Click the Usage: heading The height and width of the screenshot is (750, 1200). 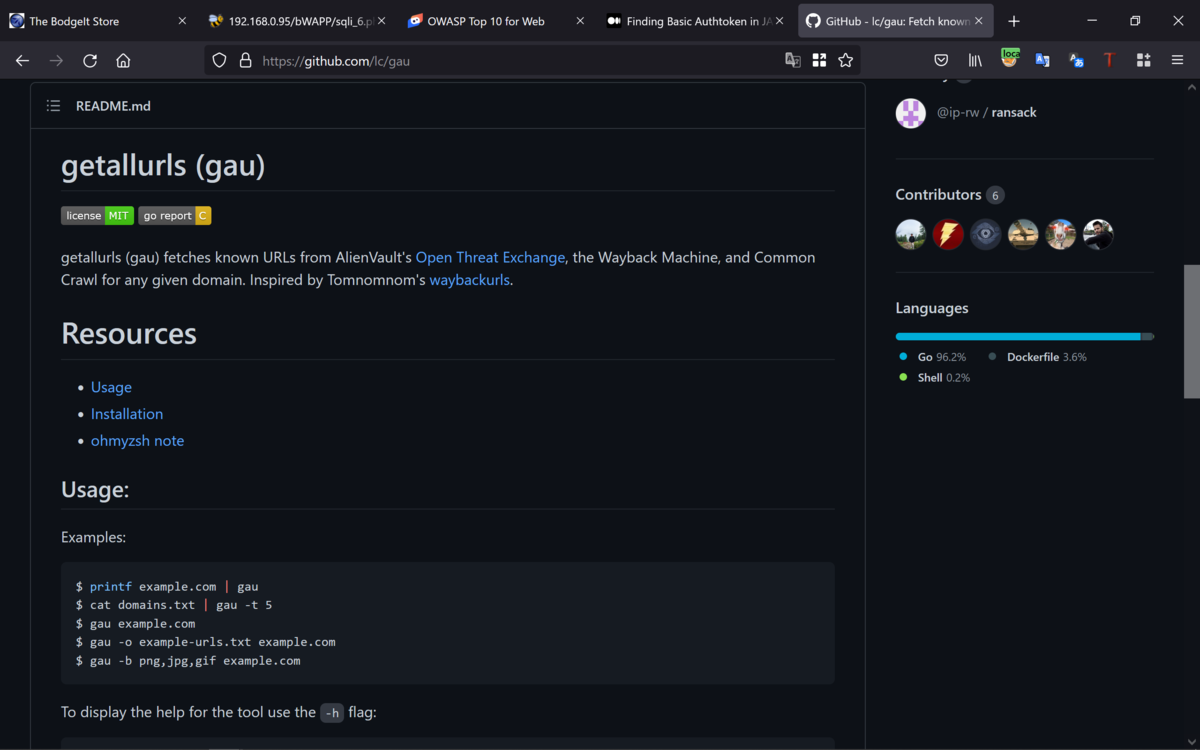[95, 489]
